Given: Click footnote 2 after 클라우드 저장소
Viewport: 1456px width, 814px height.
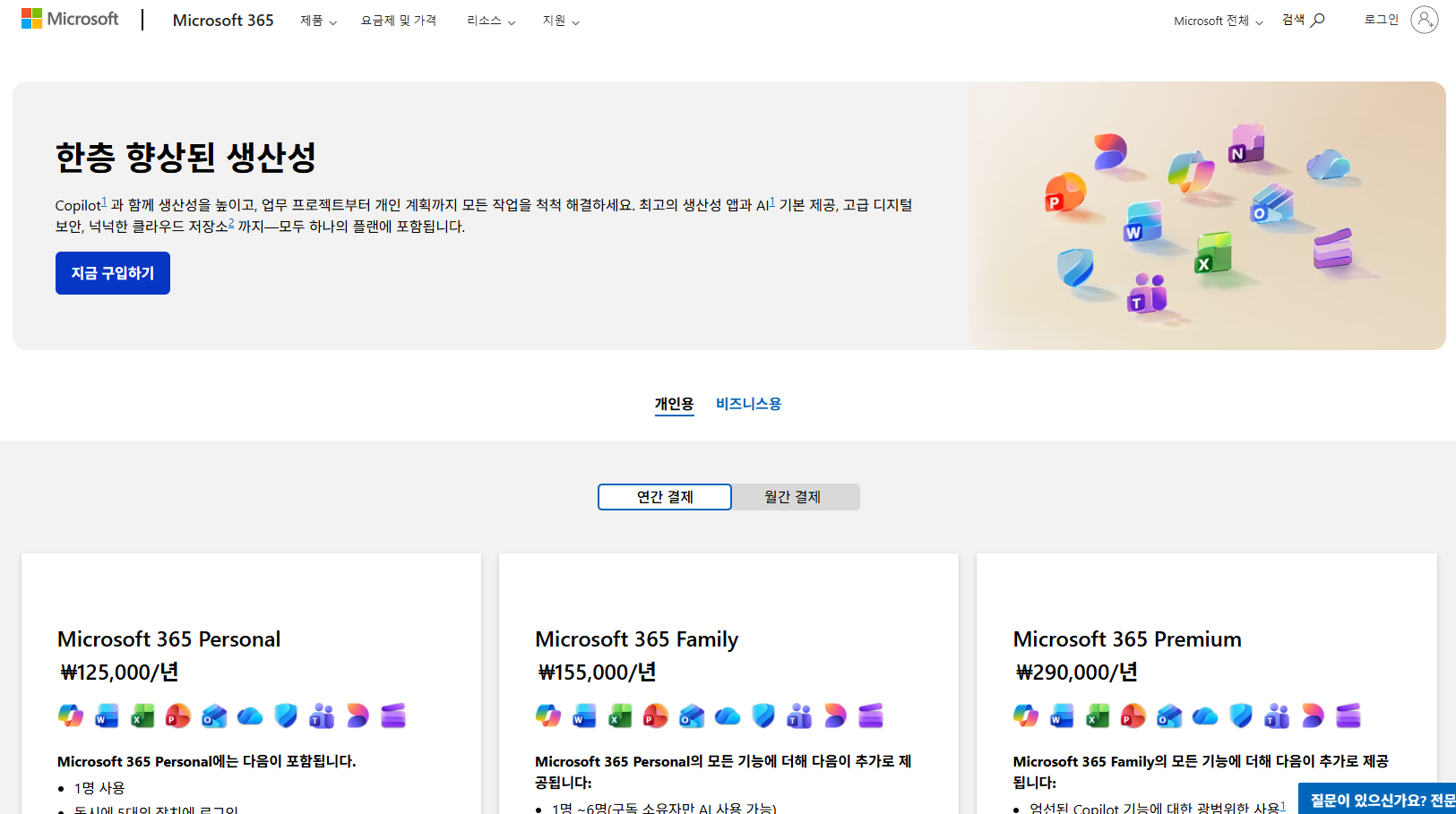Looking at the screenshot, I should coord(231,223).
